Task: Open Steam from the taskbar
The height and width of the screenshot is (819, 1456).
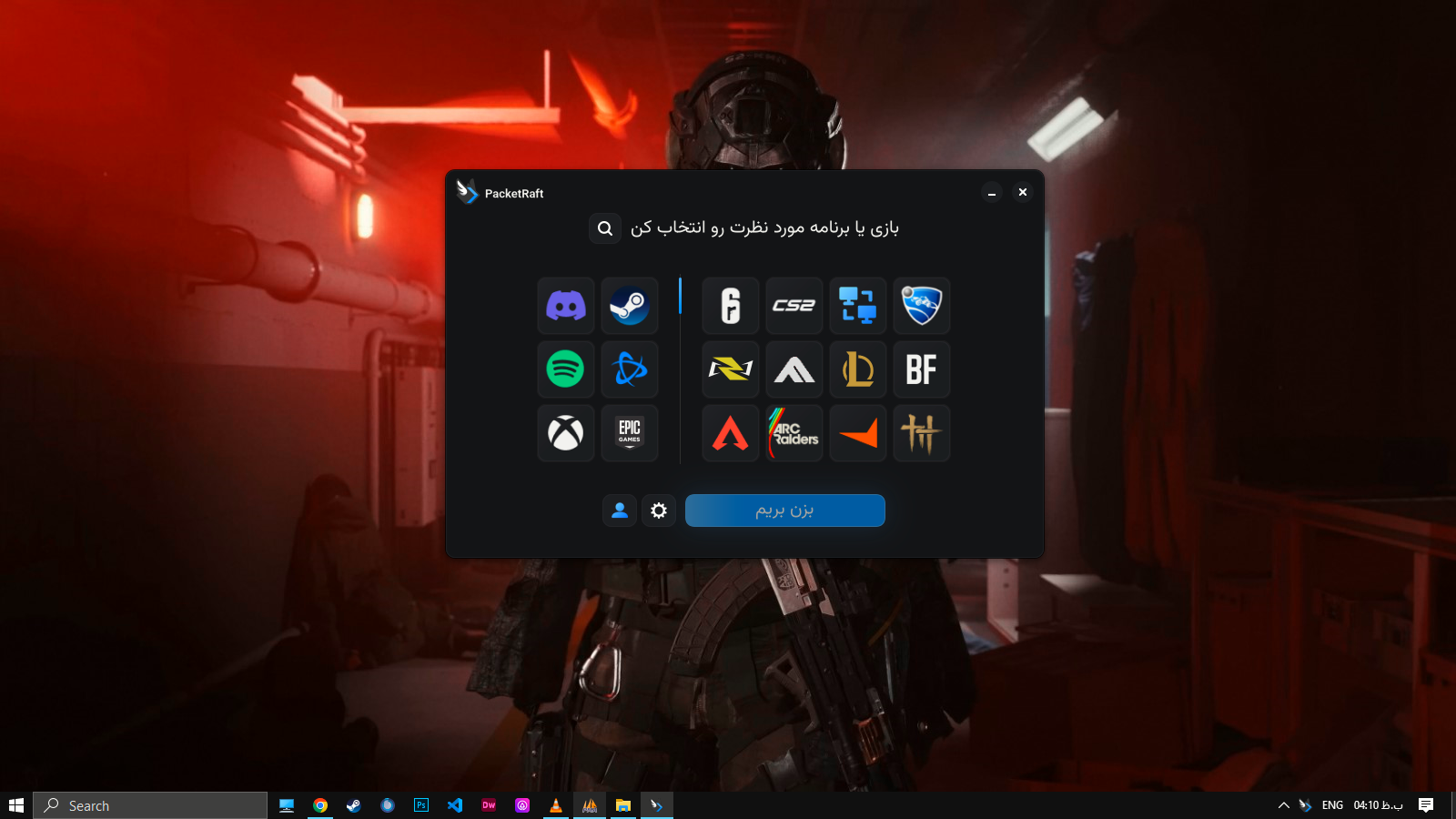Action: (354, 805)
